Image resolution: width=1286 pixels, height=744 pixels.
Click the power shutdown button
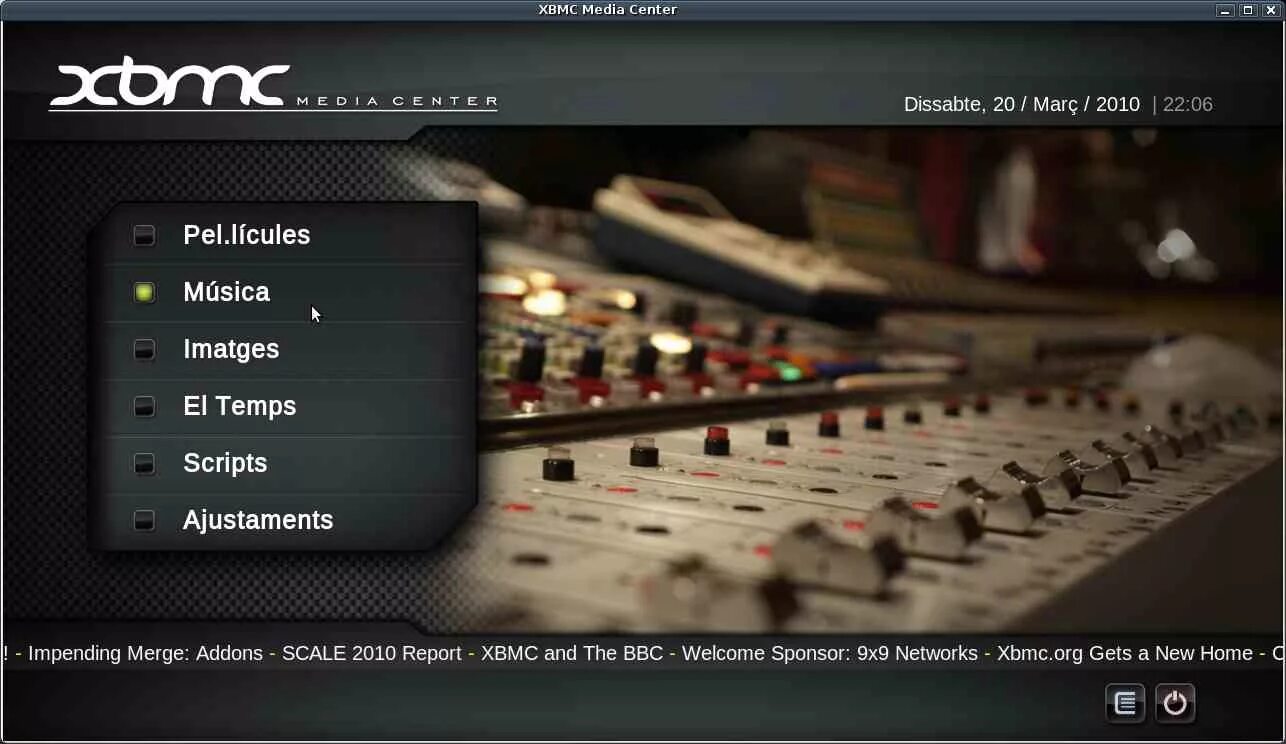(x=1175, y=703)
